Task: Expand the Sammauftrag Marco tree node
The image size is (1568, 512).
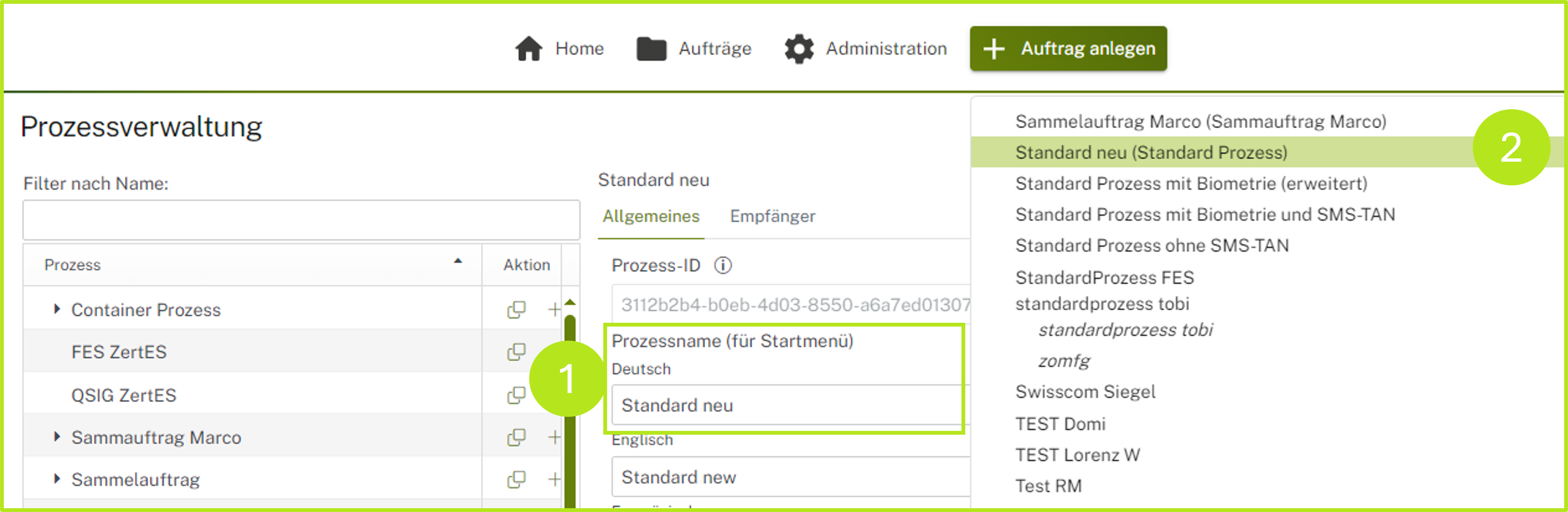Action: click(57, 437)
